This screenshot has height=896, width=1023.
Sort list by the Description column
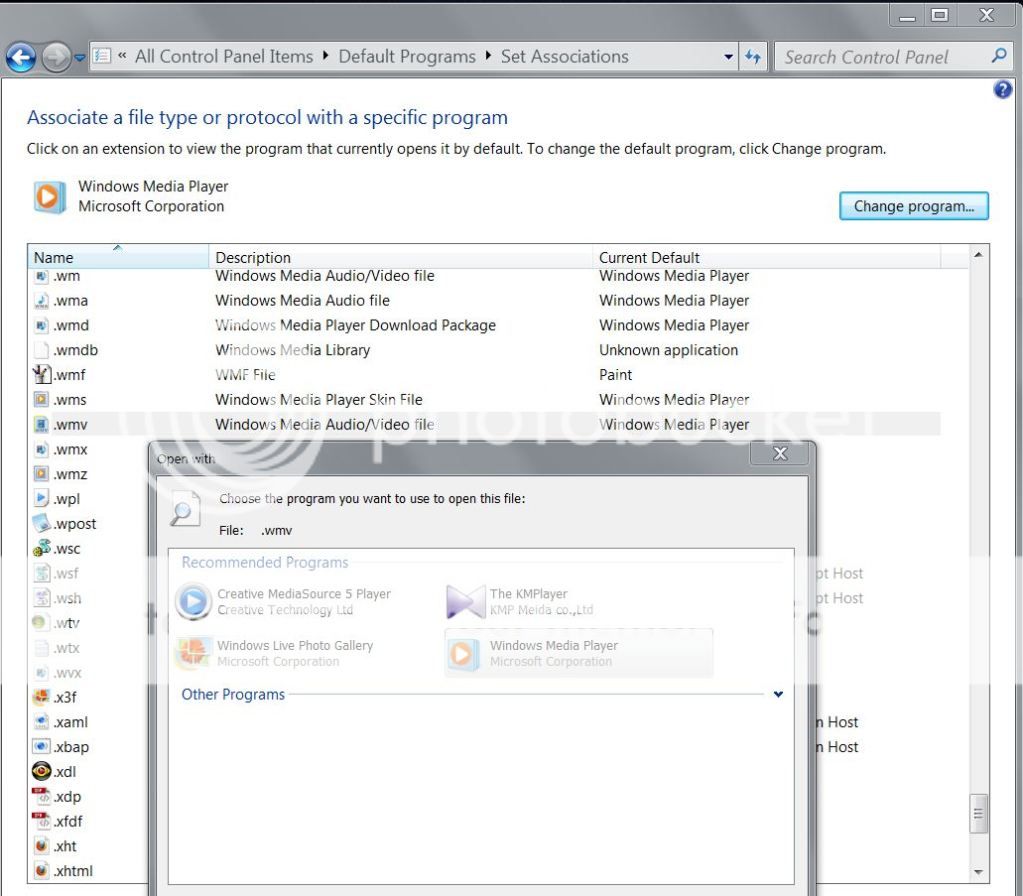400,257
